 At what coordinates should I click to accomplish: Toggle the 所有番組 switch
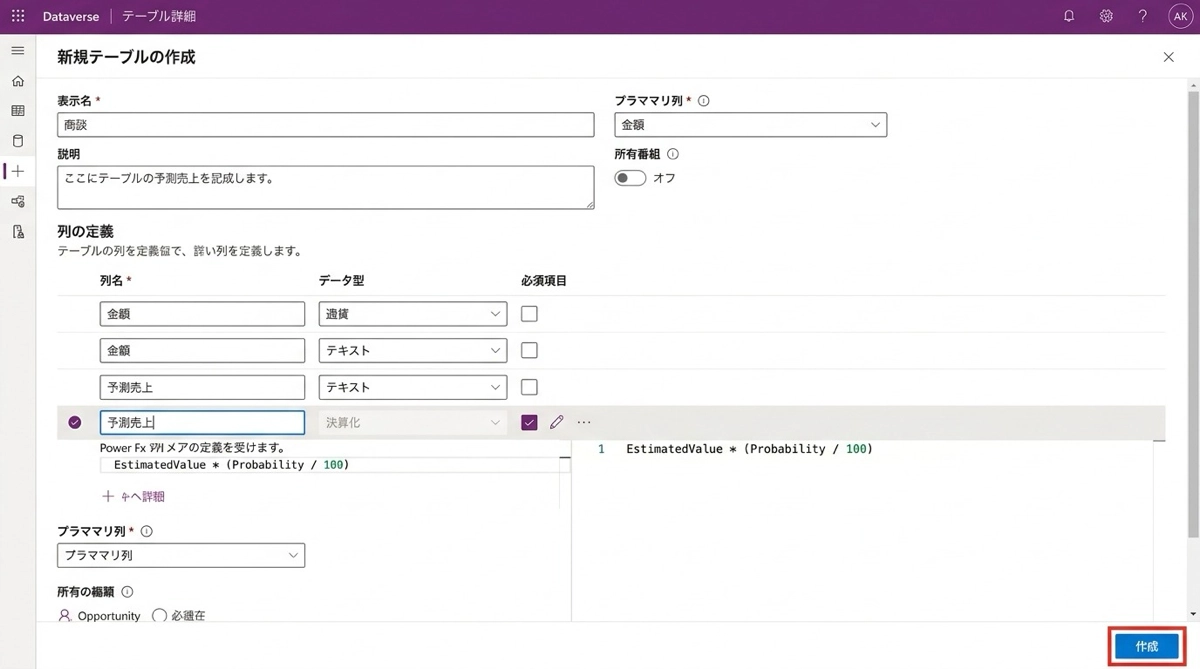click(x=630, y=178)
